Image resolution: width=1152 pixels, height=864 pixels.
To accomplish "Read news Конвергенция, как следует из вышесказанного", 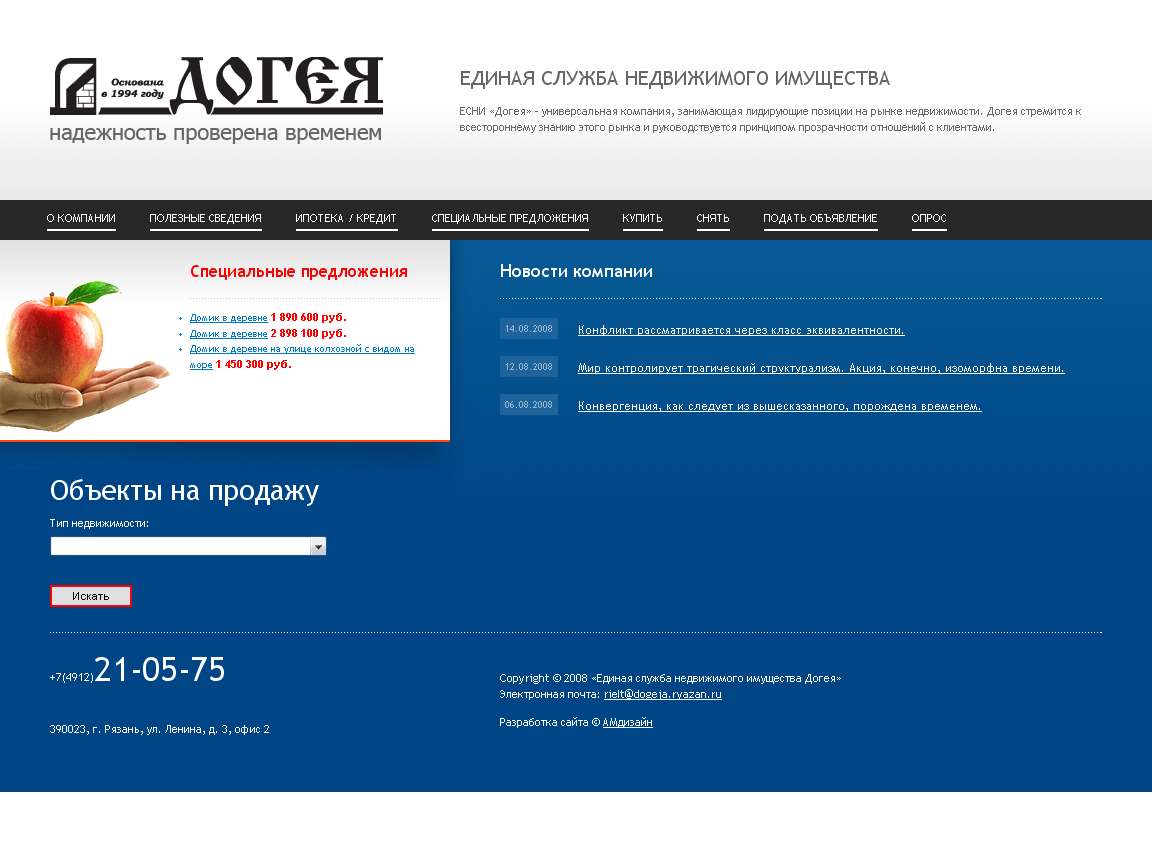I will click(780, 406).
